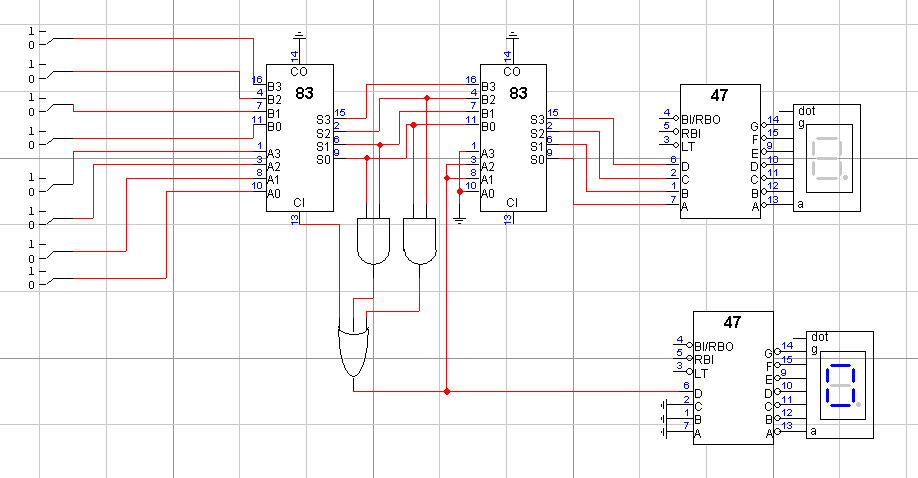Click the S3 pin 15 of second adder

553,115
